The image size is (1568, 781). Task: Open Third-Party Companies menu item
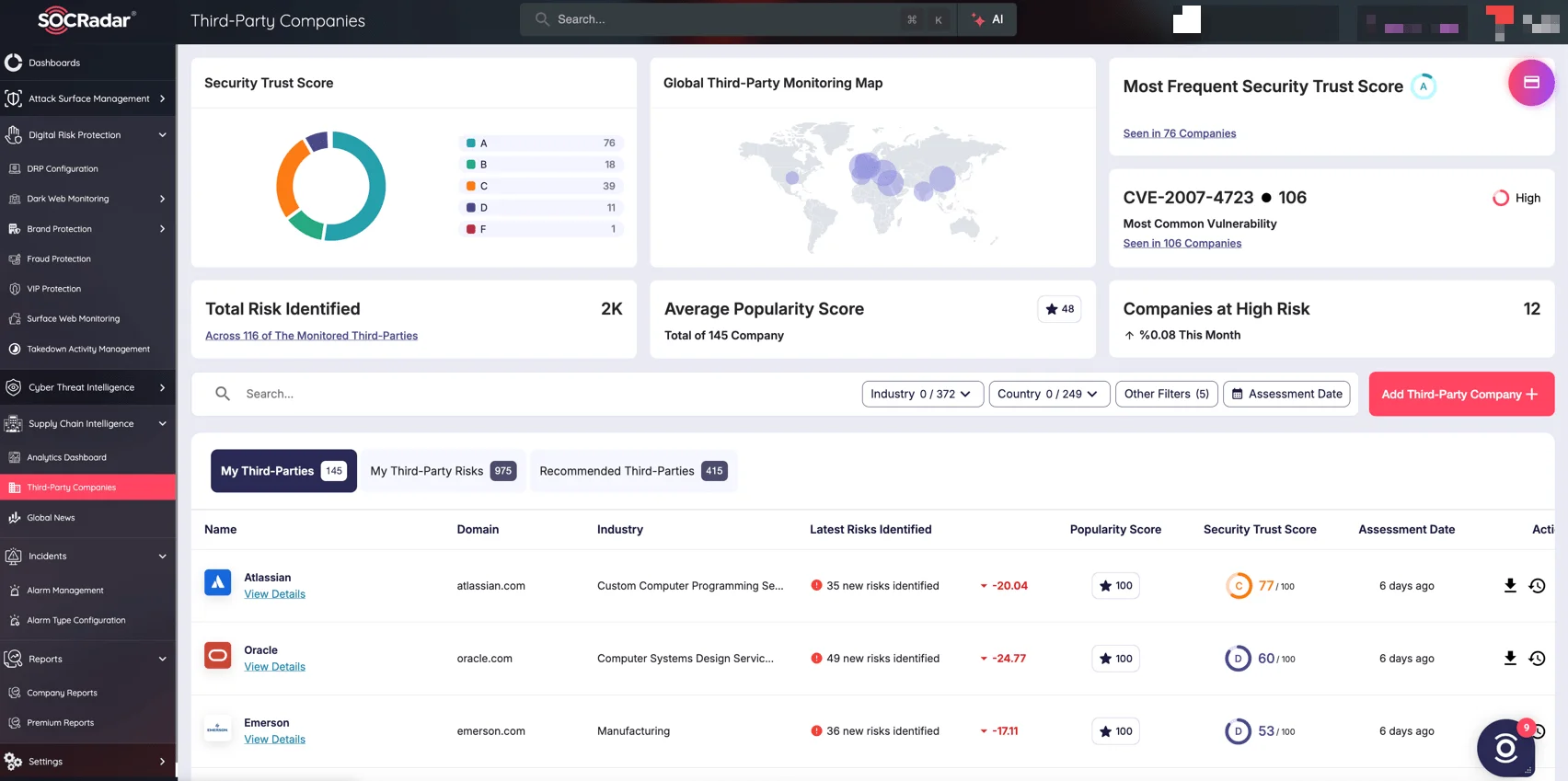coord(87,488)
